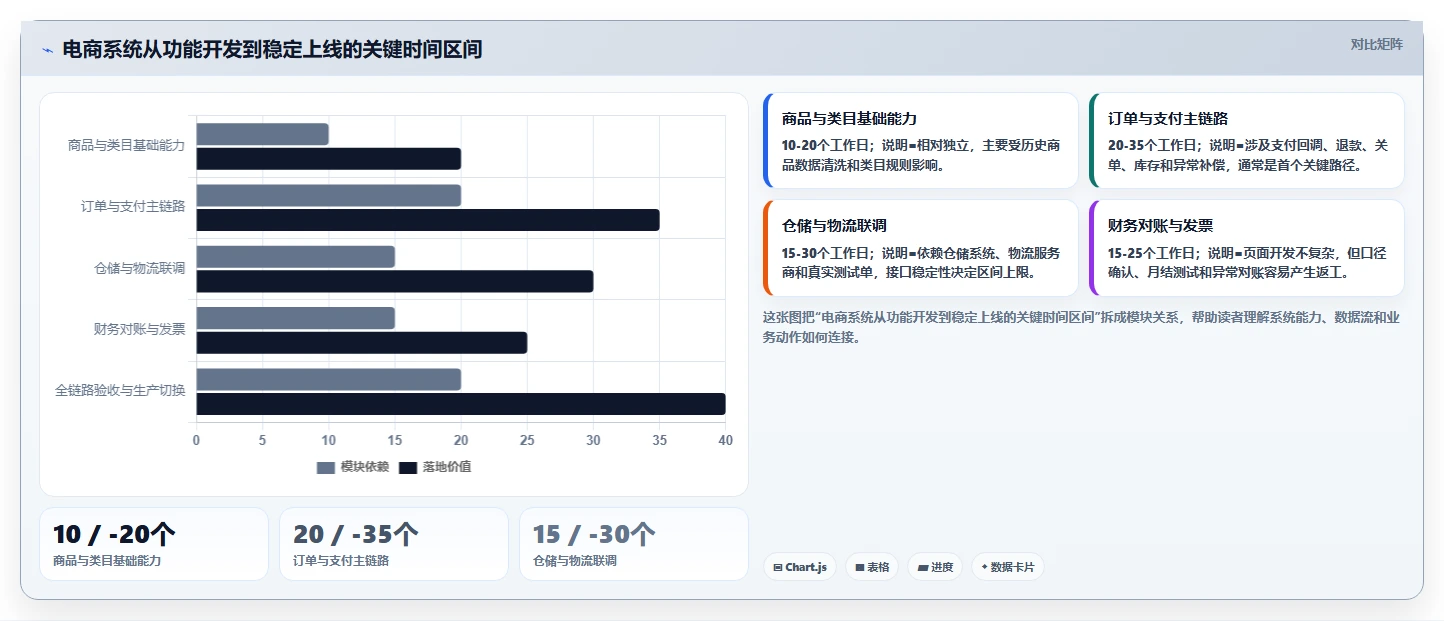
Task: Click the x-axis tick label 0
Action: 196,440
